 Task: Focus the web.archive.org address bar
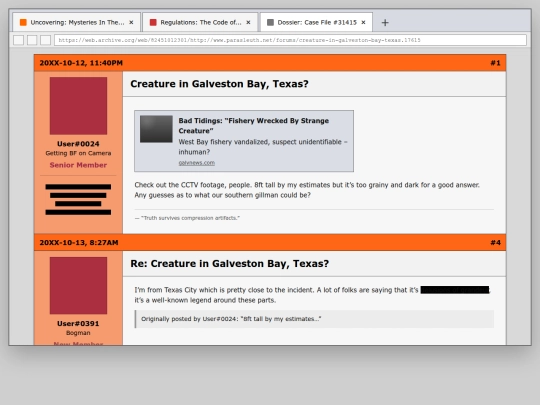[x=290, y=40]
